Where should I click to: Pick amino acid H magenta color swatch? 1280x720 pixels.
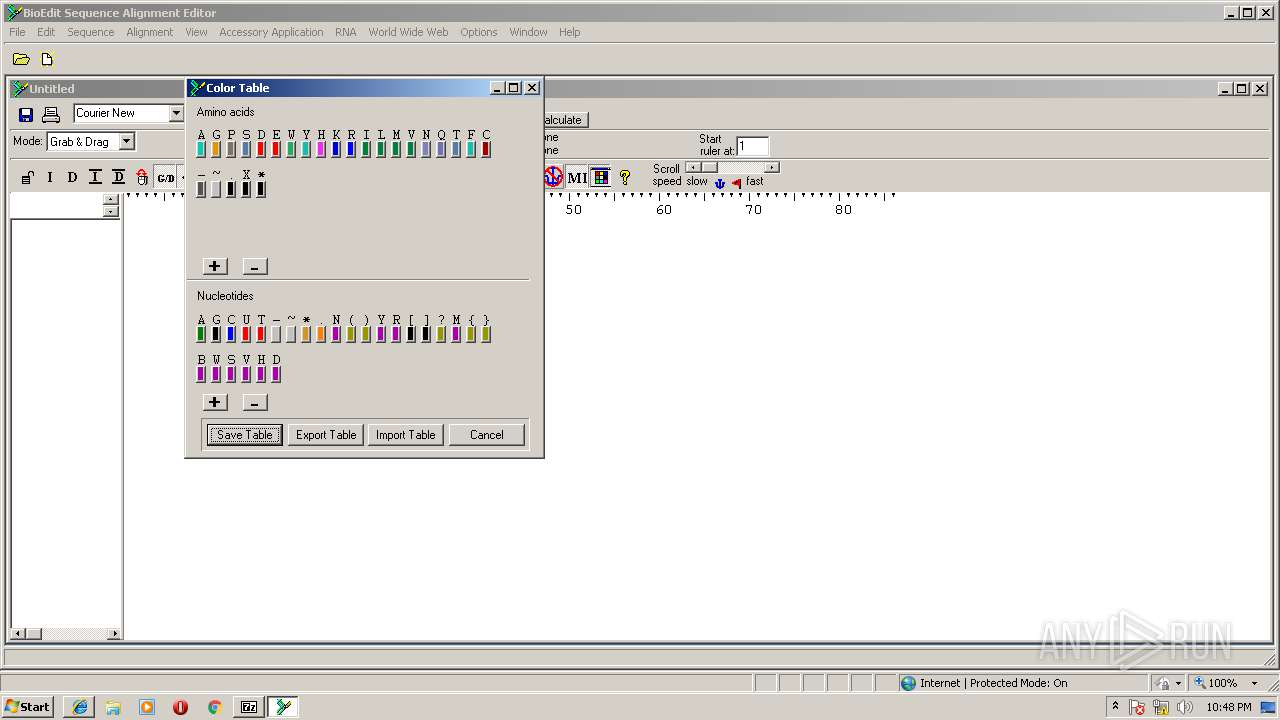(321, 149)
